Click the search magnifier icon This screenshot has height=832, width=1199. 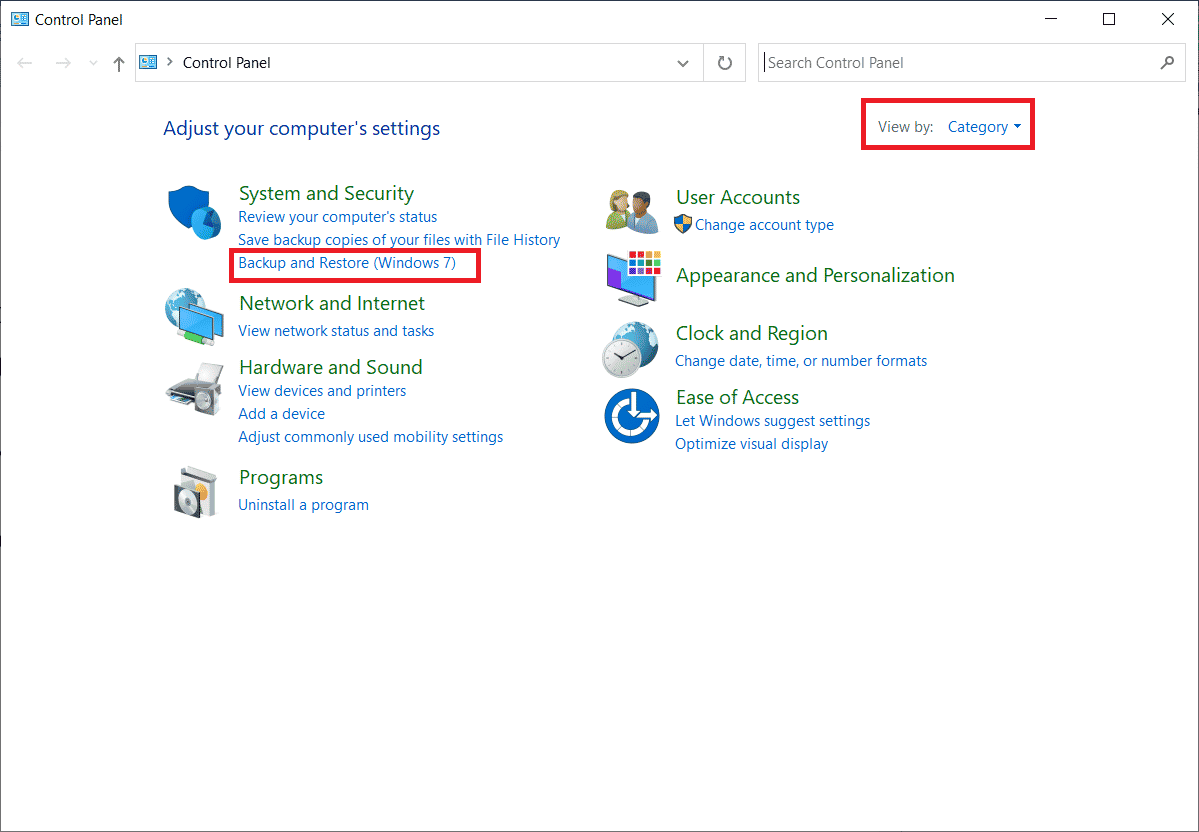pyautogui.click(x=1167, y=63)
